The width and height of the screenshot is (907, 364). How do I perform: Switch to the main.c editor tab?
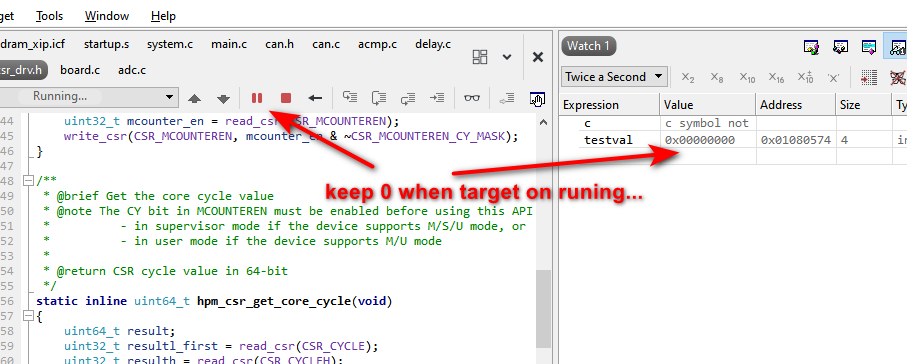point(228,44)
